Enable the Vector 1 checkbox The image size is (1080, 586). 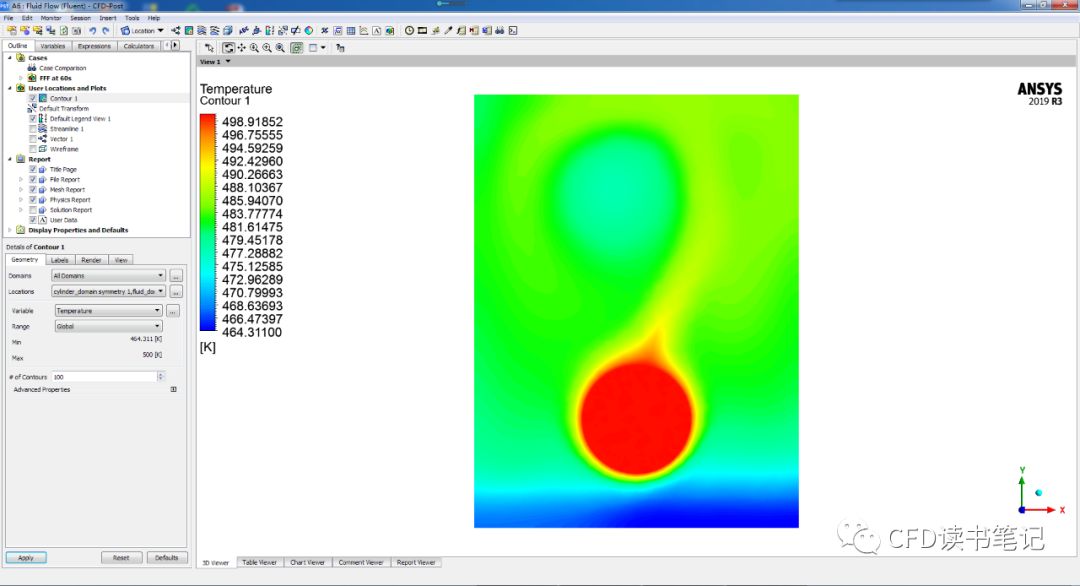click(32, 139)
